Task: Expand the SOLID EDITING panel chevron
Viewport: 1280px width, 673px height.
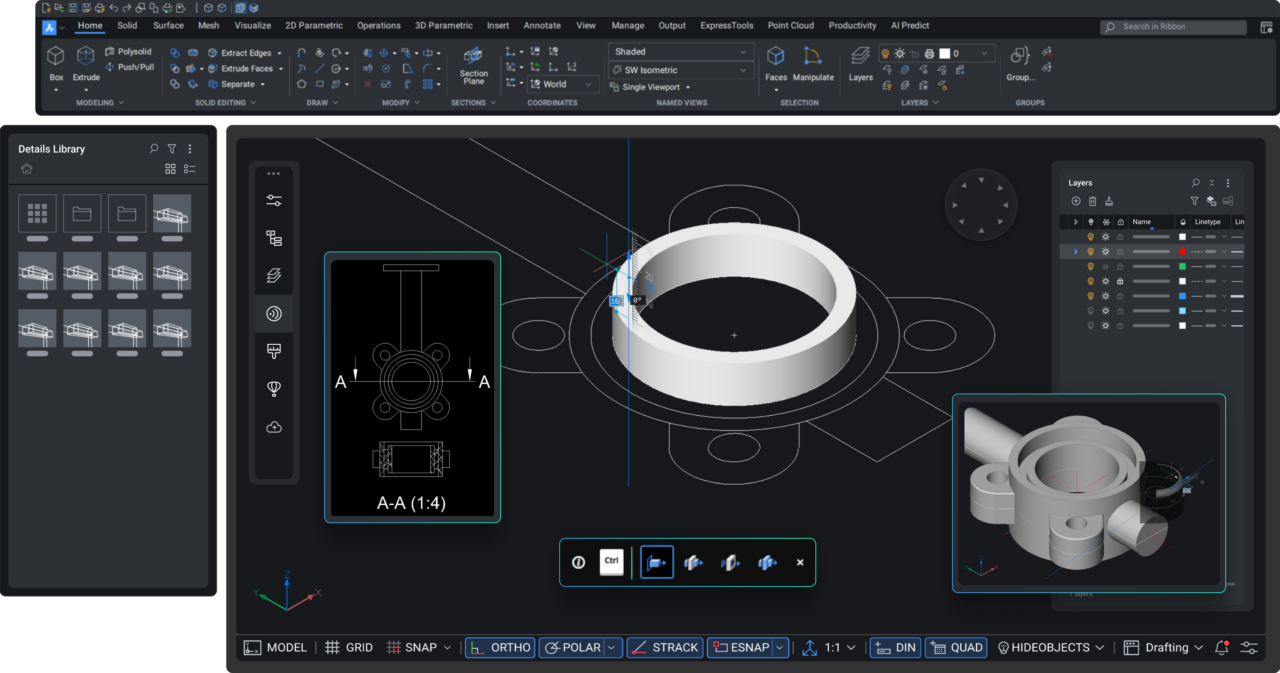Action: pyautogui.click(x=253, y=102)
